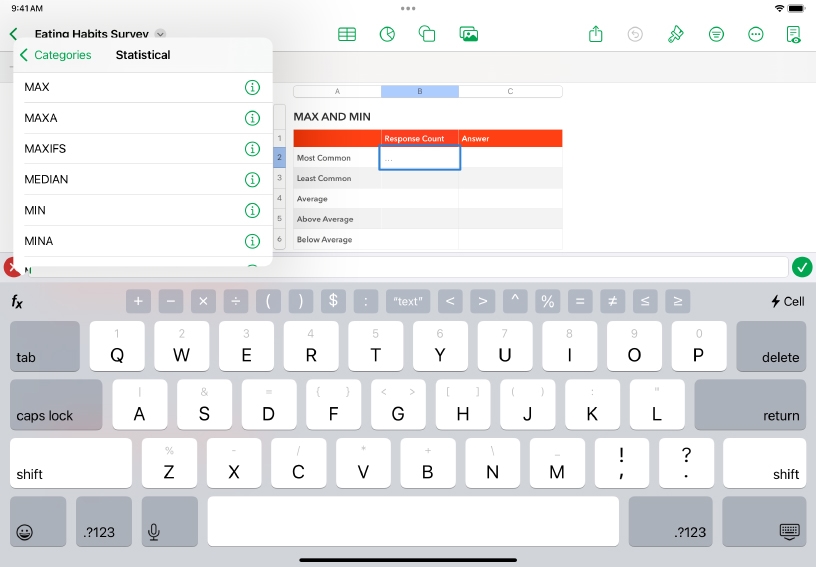Open the chart insert menu
The image size is (816, 567).
[x=388, y=34]
